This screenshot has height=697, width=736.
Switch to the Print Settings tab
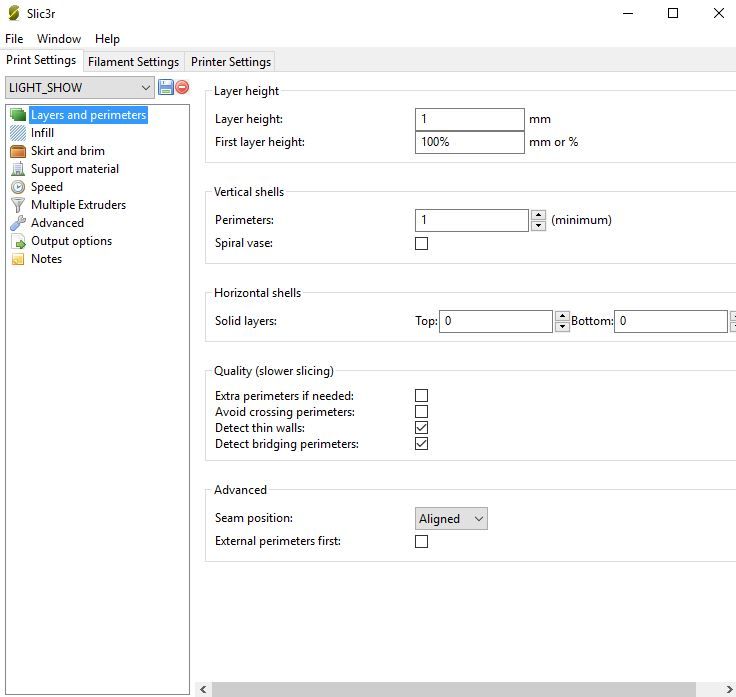pyautogui.click(x=41, y=61)
